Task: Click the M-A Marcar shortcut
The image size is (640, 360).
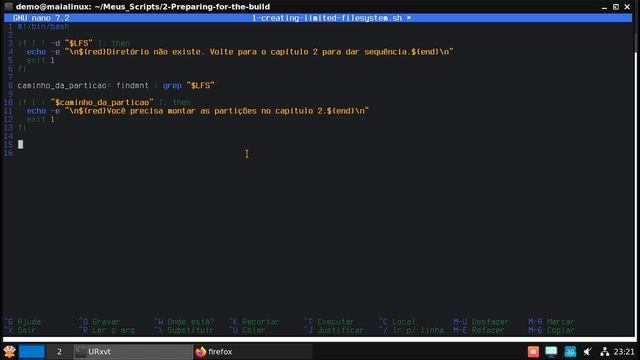Action: pos(551,322)
